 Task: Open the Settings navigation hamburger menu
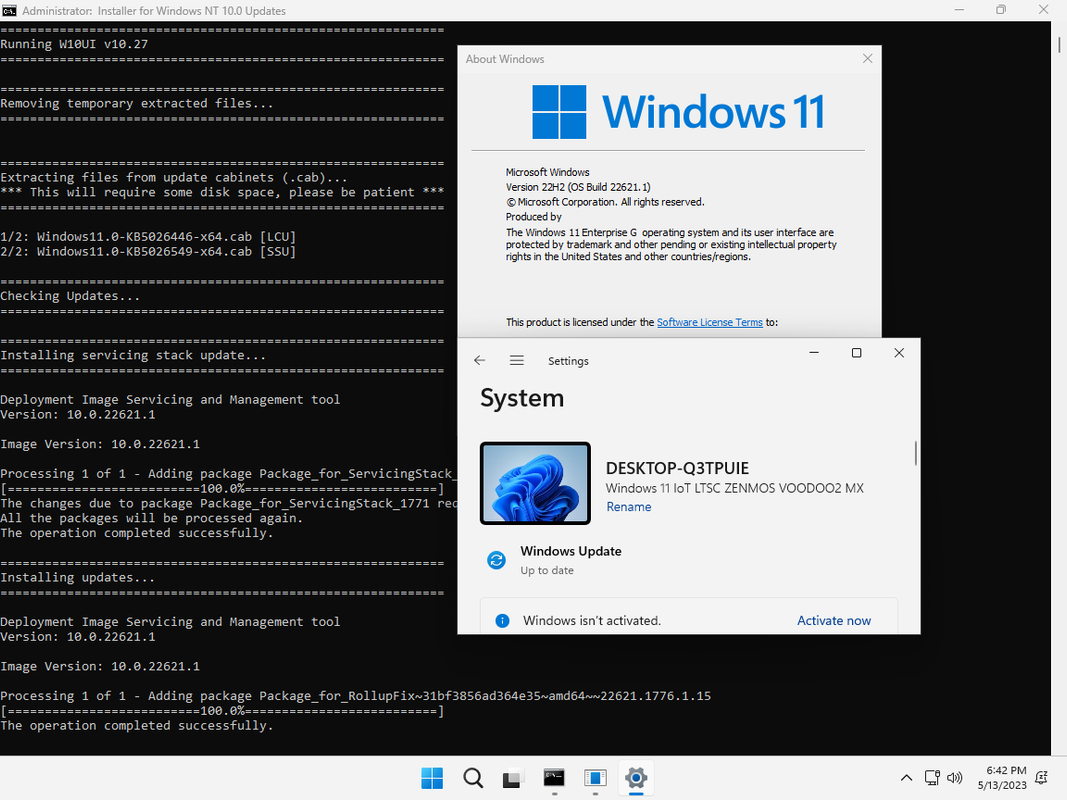[x=517, y=361]
